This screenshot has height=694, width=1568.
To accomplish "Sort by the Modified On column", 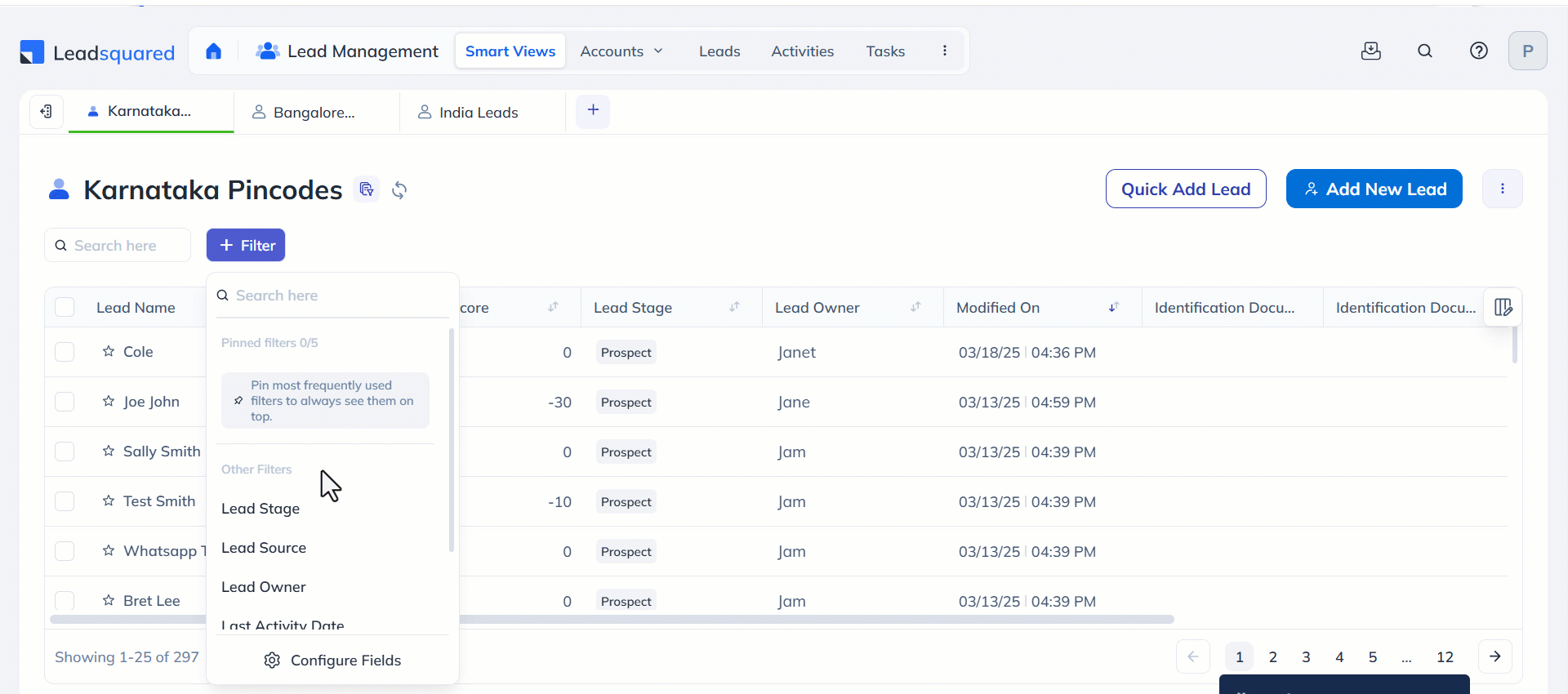I will pyautogui.click(x=1113, y=307).
